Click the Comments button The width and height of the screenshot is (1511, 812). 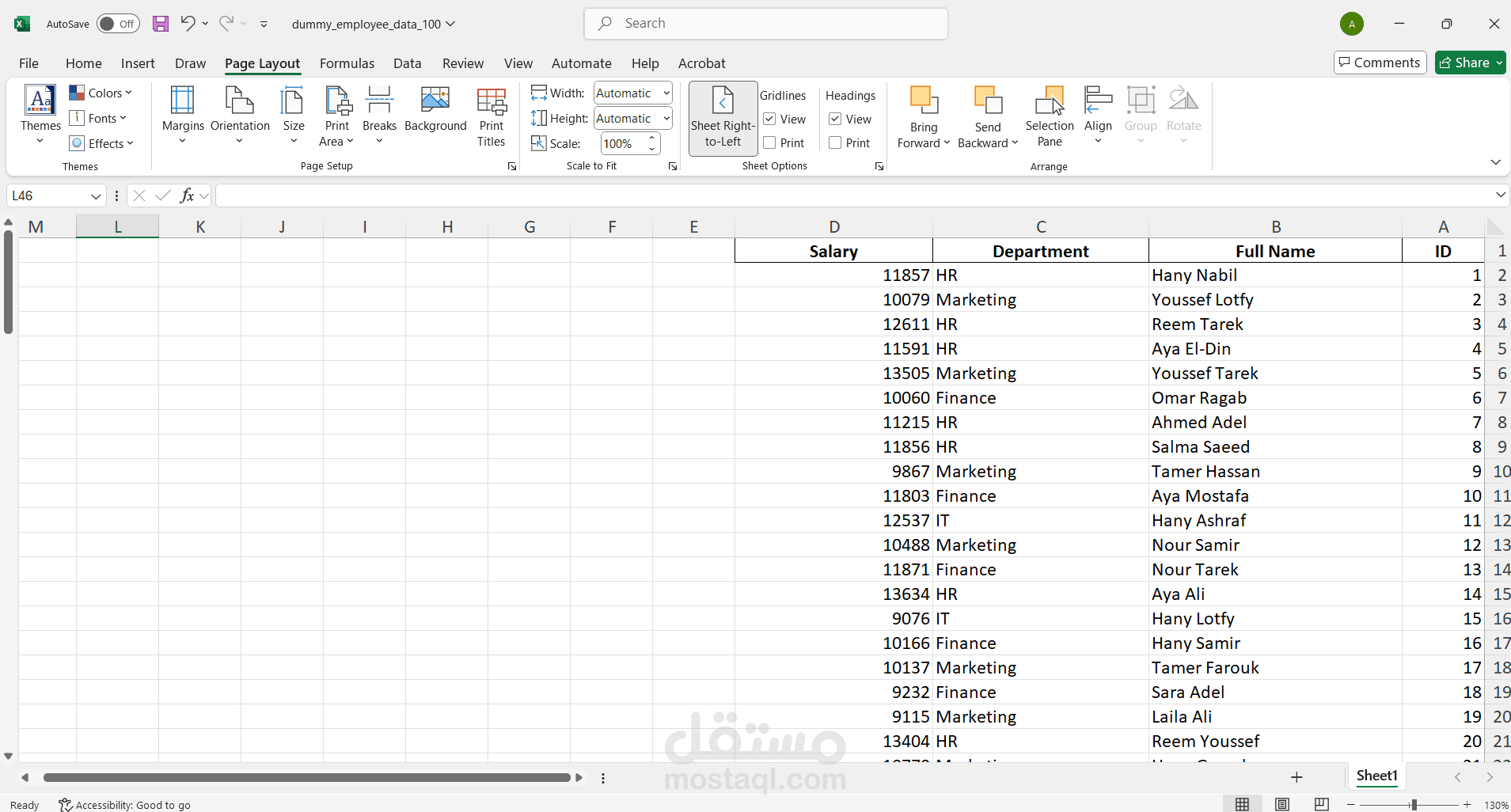coord(1380,63)
